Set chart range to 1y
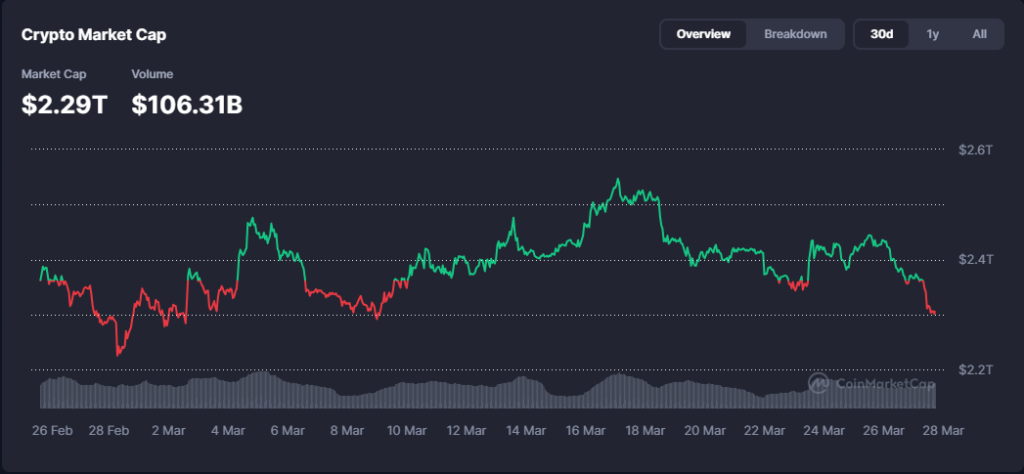Image resolution: width=1024 pixels, height=474 pixels. click(x=932, y=34)
